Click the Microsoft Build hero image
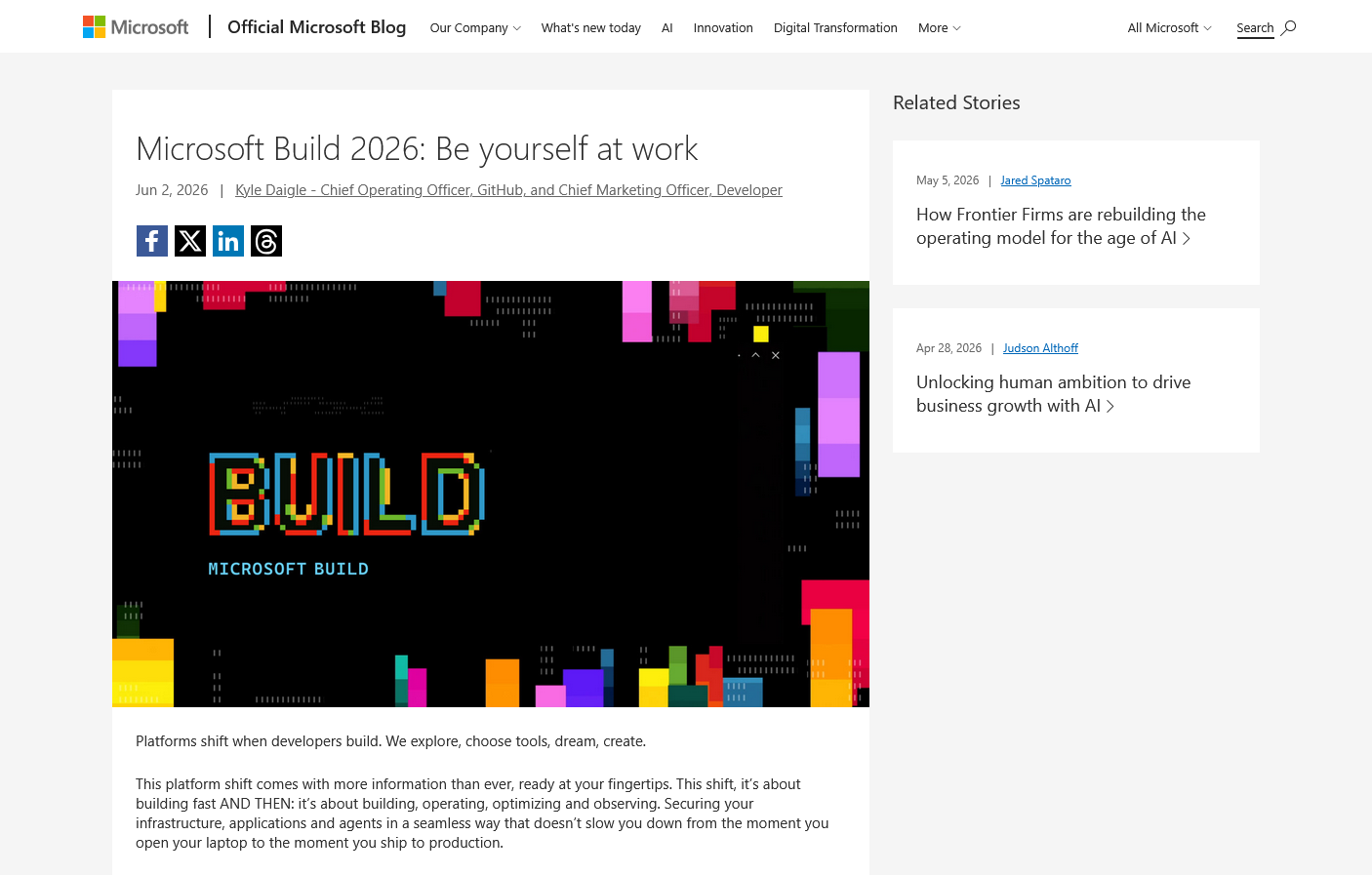The width and height of the screenshot is (1372, 875). 491,494
